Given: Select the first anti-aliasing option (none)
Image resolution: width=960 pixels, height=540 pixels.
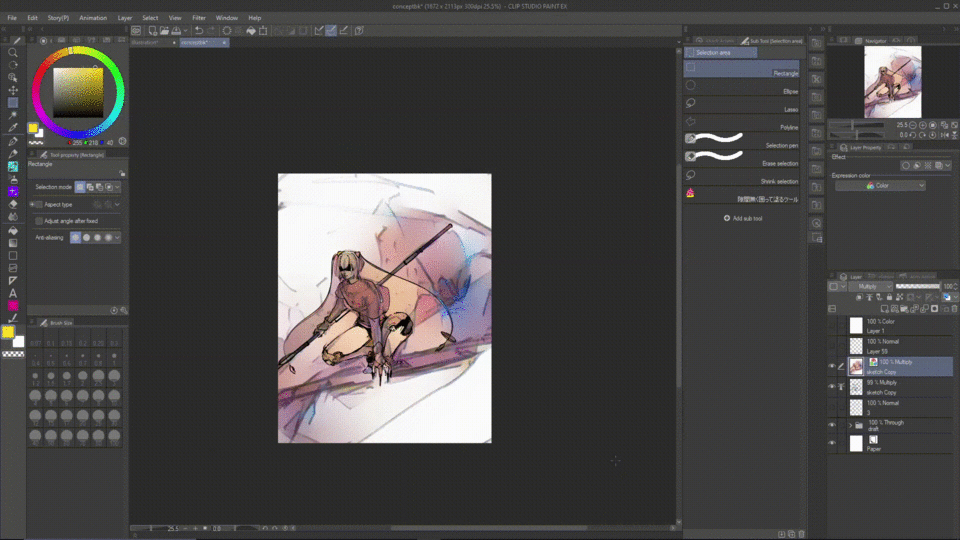Looking at the screenshot, I should coord(75,238).
